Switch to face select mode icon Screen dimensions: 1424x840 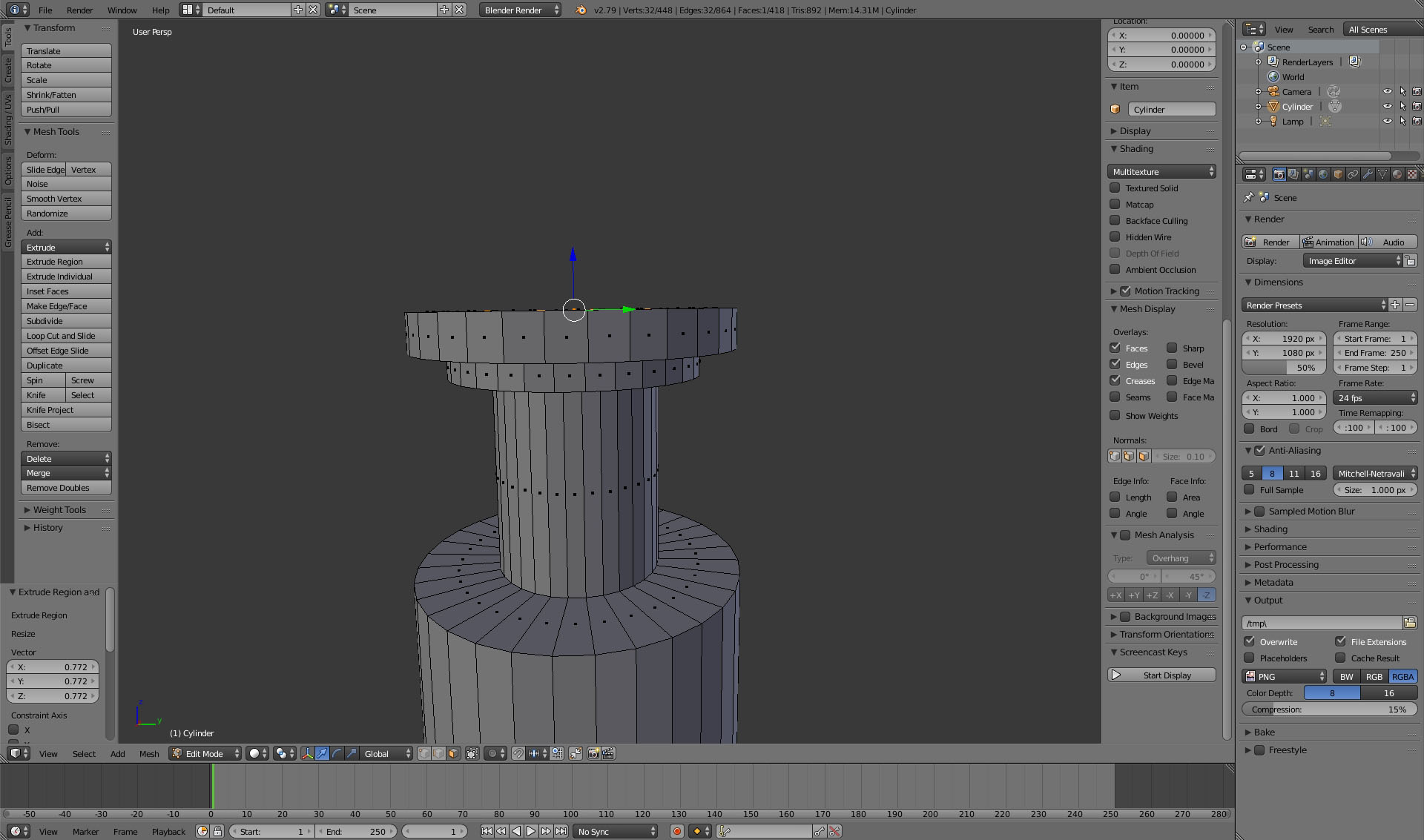(453, 753)
